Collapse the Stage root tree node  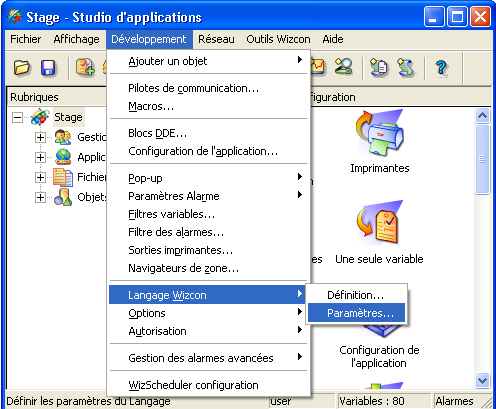[17, 117]
